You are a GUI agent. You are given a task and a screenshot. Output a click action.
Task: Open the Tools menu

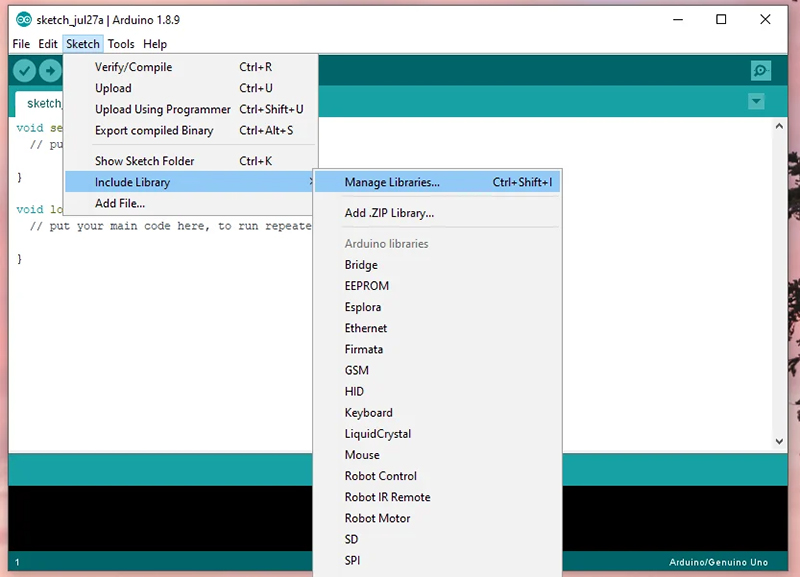pyautogui.click(x=121, y=44)
